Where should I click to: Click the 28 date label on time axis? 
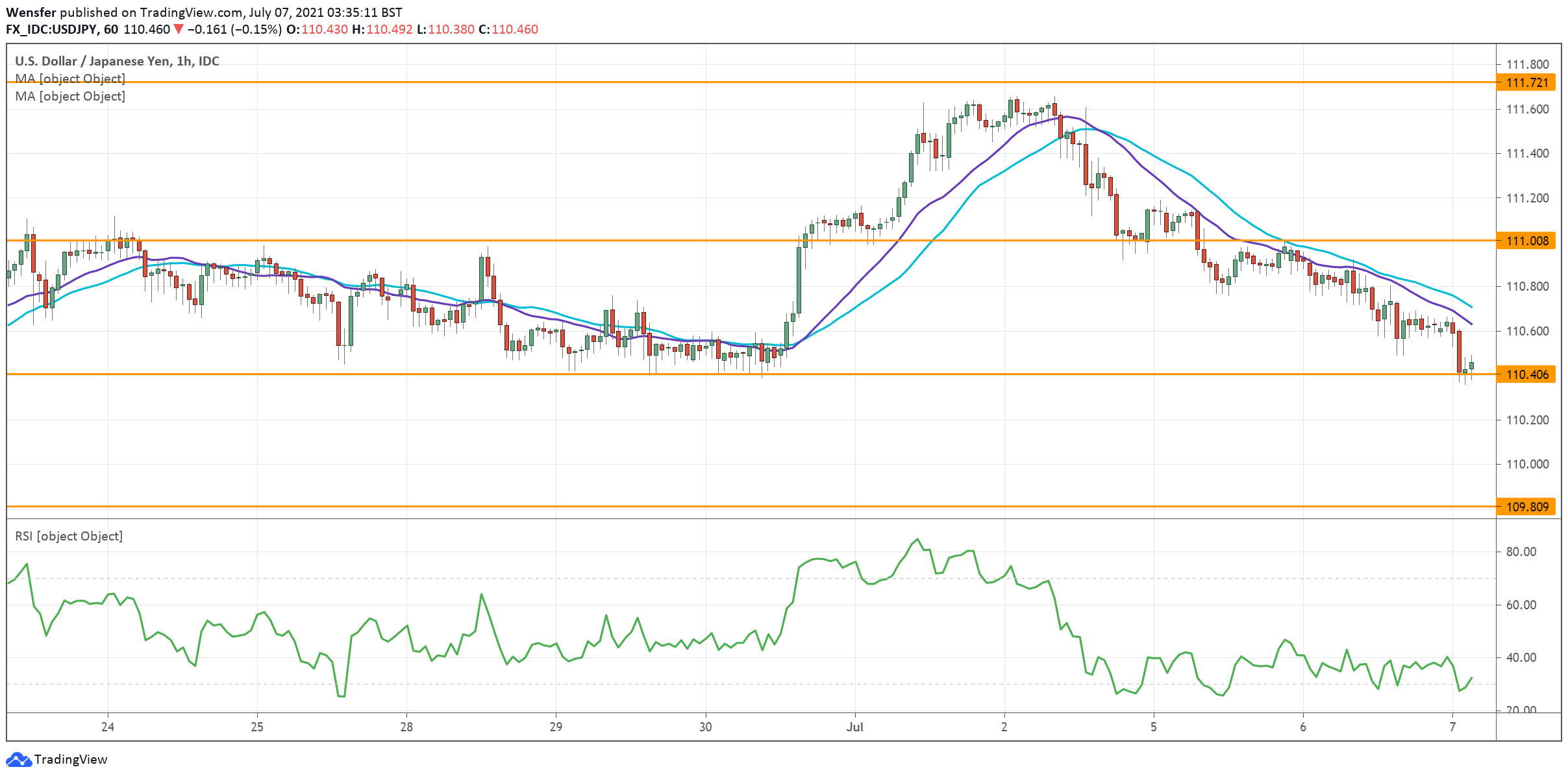[x=406, y=727]
